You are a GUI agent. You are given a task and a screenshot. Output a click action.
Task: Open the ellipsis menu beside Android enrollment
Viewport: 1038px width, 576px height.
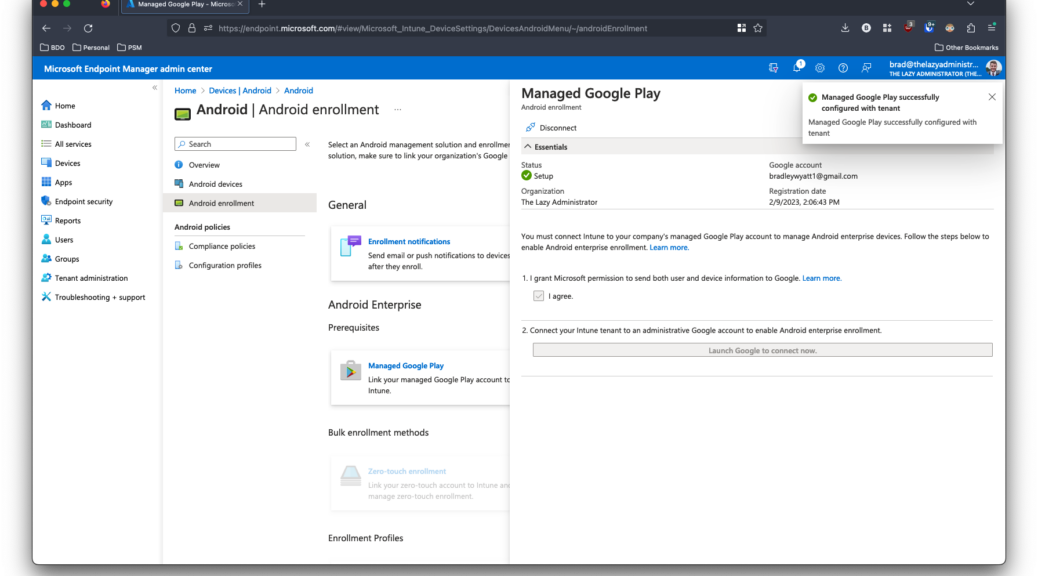click(398, 110)
